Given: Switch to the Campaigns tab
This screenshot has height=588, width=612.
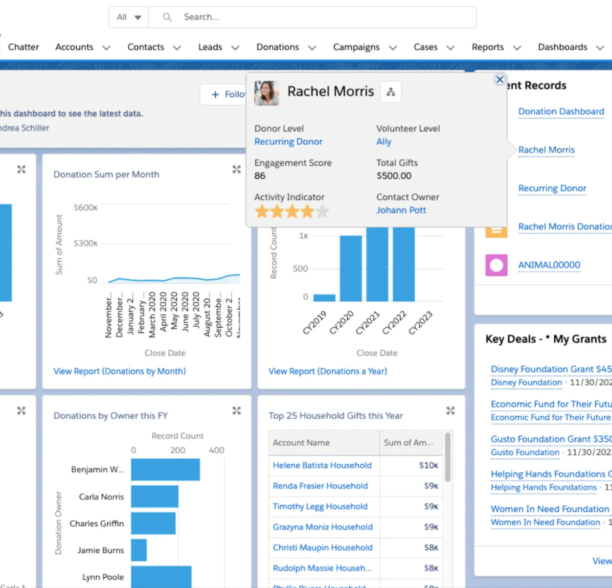Looking at the screenshot, I should click(356, 47).
